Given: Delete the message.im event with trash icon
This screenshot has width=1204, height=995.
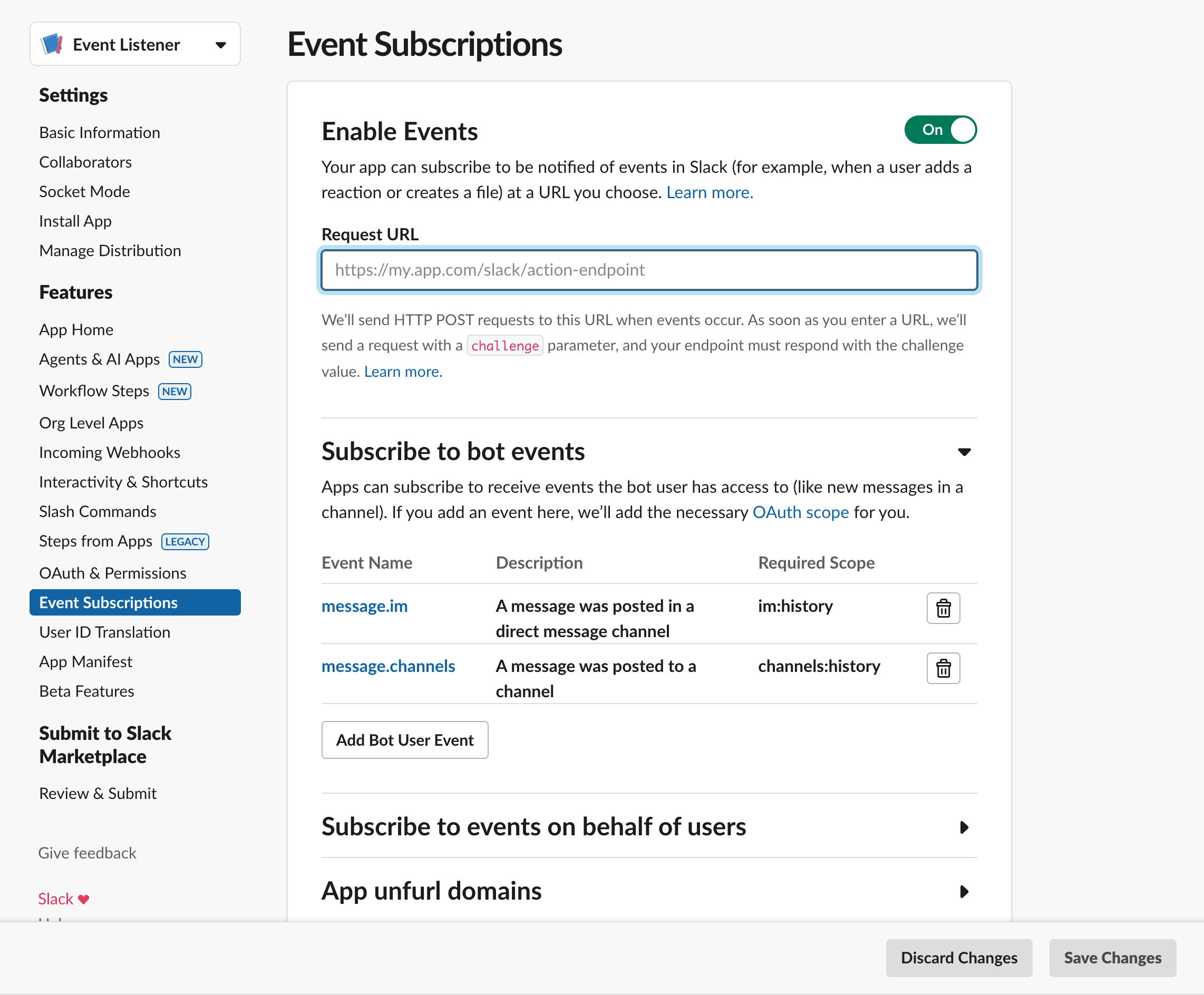Looking at the screenshot, I should [x=943, y=608].
